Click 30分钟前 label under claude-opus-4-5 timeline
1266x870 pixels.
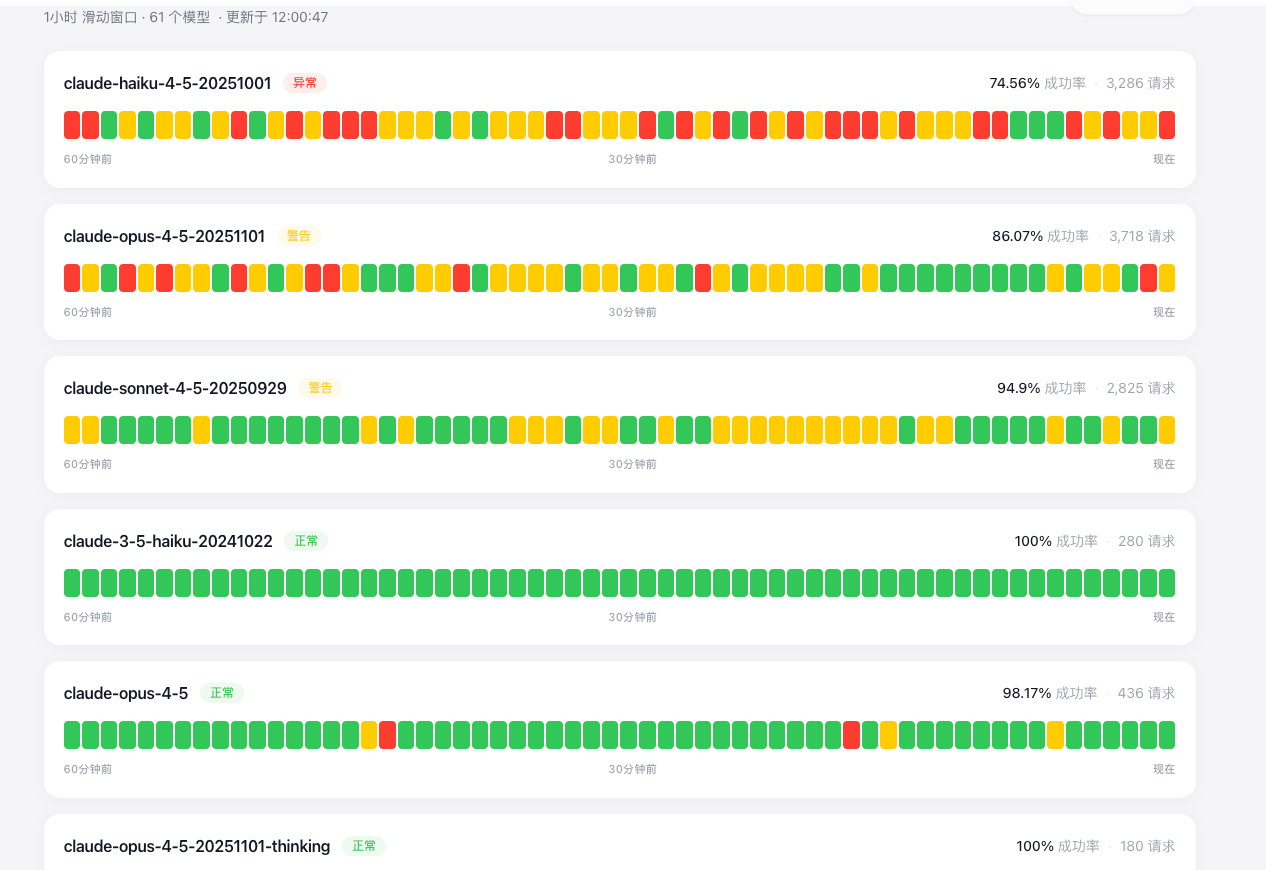(x=633, y=769)
